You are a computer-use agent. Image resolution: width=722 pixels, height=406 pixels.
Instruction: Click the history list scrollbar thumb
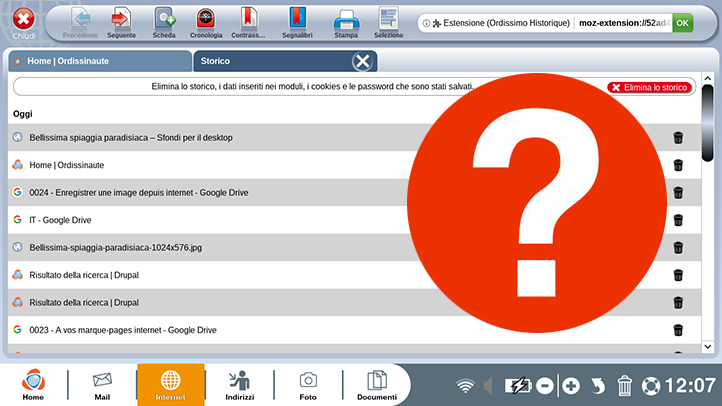click(708, 123)
